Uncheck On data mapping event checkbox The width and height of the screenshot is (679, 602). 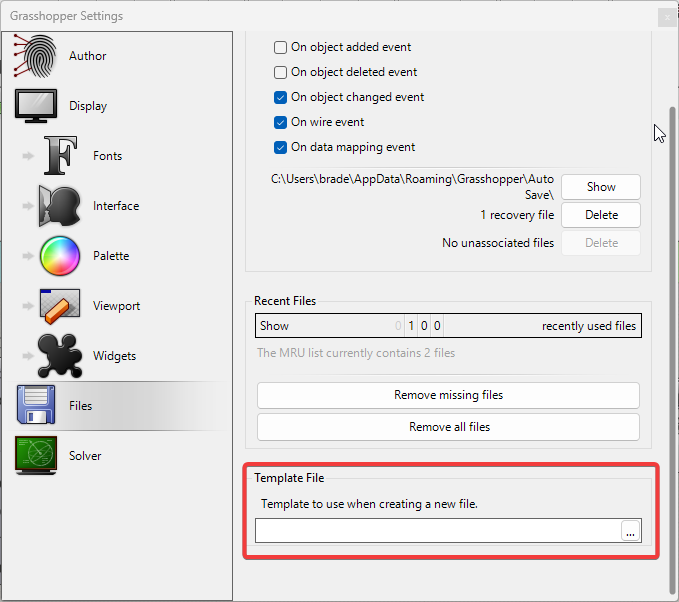[280, 148]
